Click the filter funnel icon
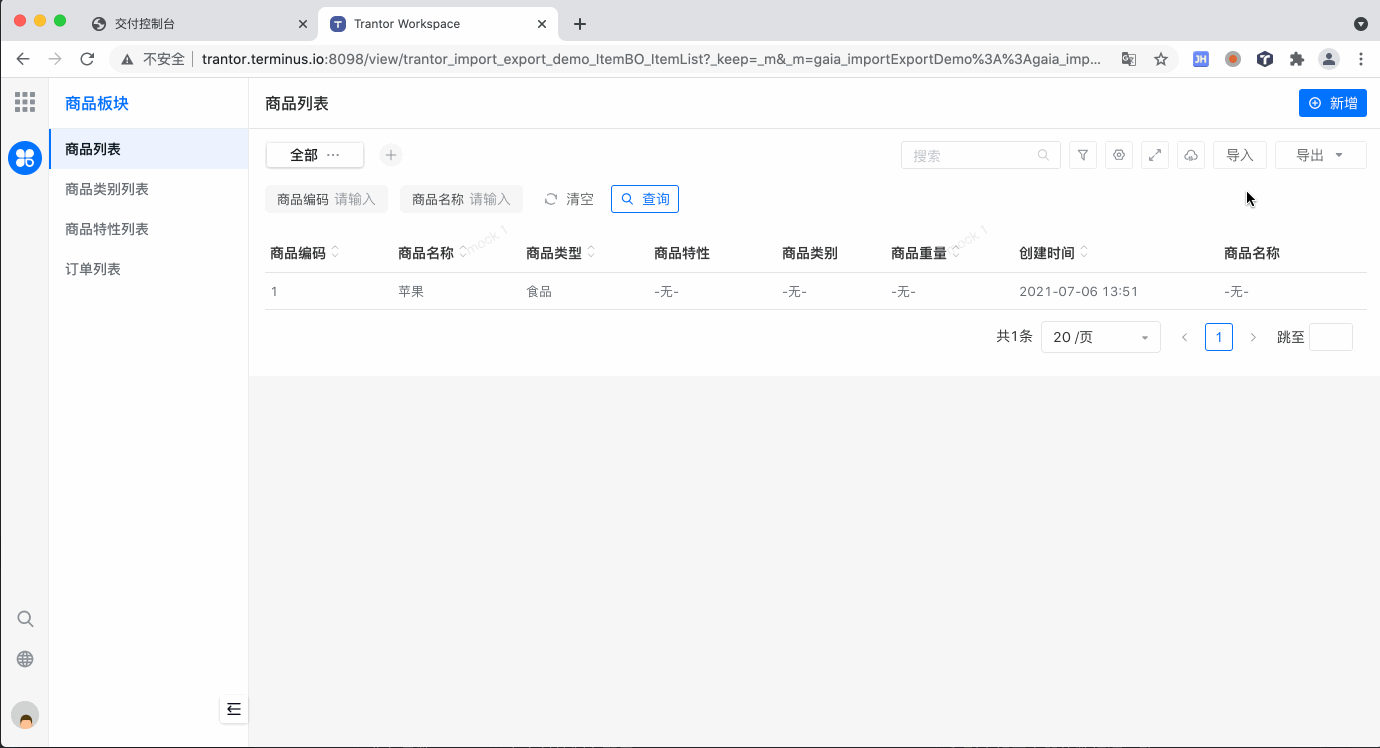This screenshot has height=748, width=1380. pyautogui.click(x=1083, y=155)
